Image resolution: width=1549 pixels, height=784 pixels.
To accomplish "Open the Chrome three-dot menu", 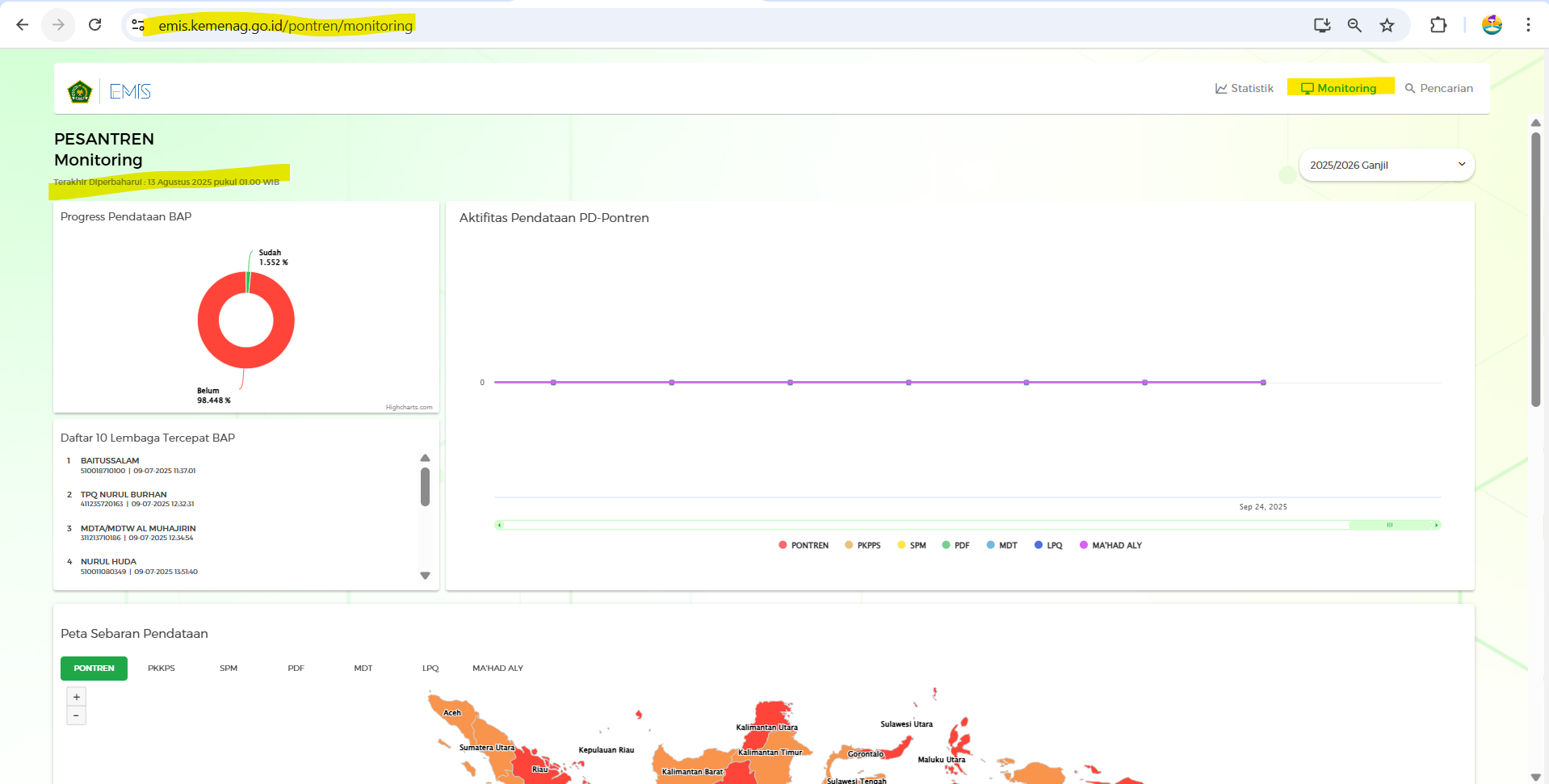I will tap(1528, 25).
